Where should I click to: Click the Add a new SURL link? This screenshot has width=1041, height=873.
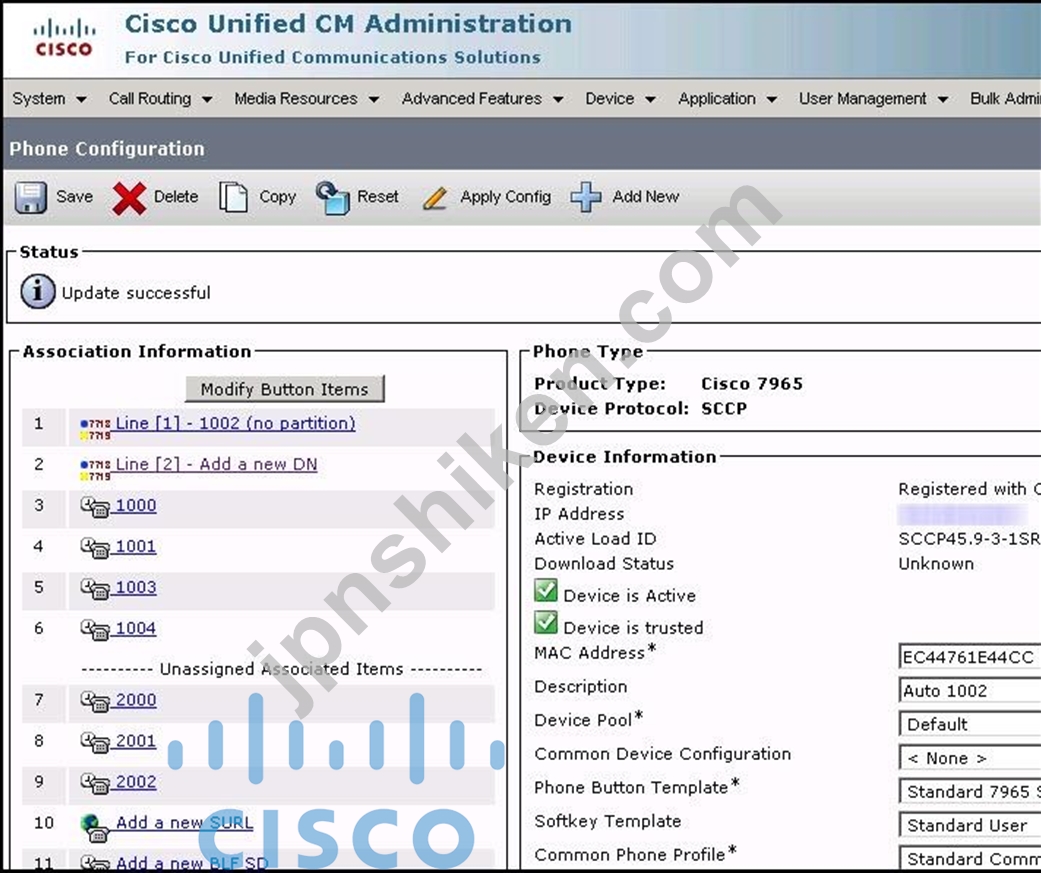coord(185,823)
